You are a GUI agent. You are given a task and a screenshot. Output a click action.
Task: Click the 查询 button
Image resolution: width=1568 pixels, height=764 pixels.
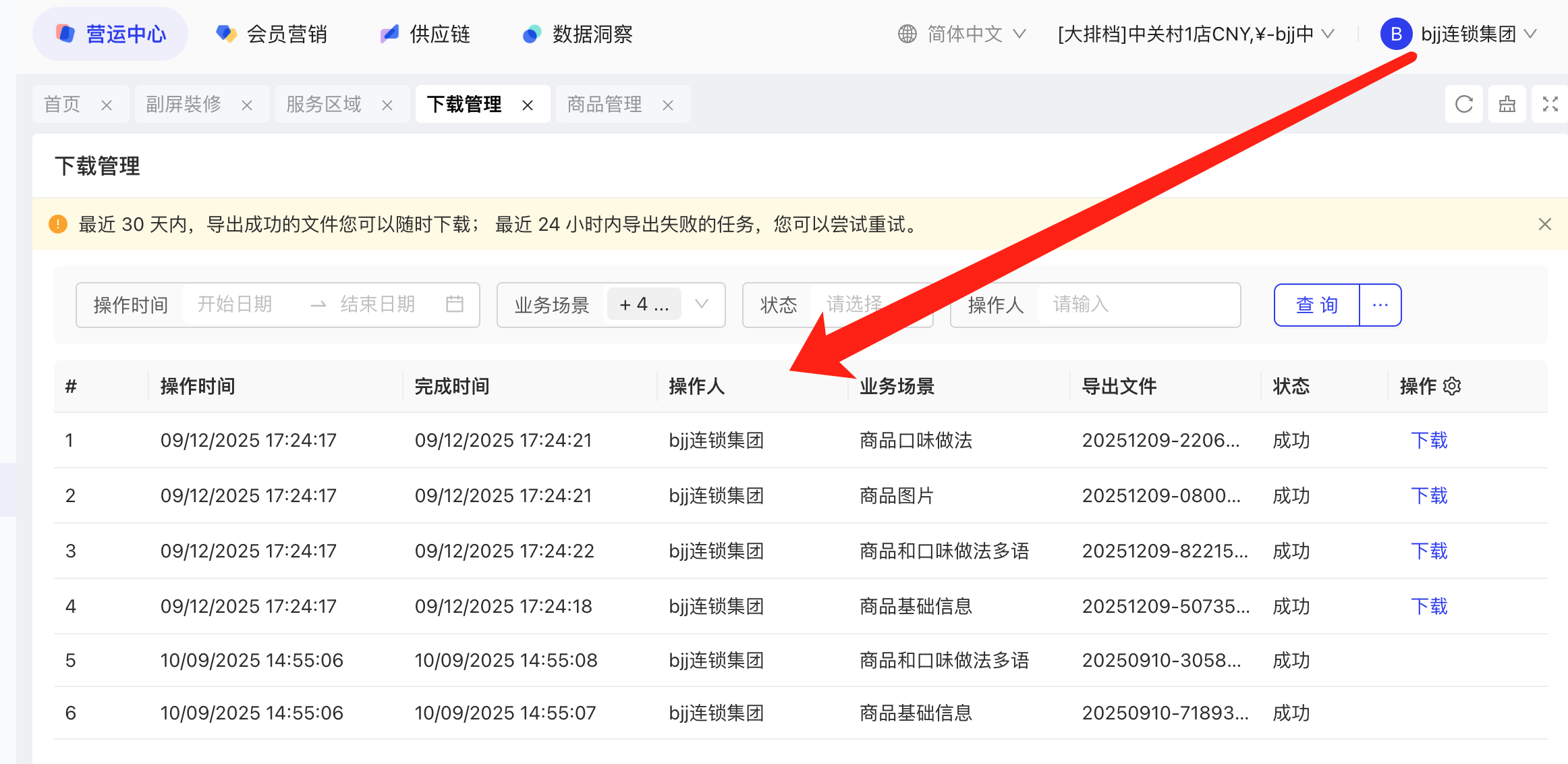(1316, 305)
